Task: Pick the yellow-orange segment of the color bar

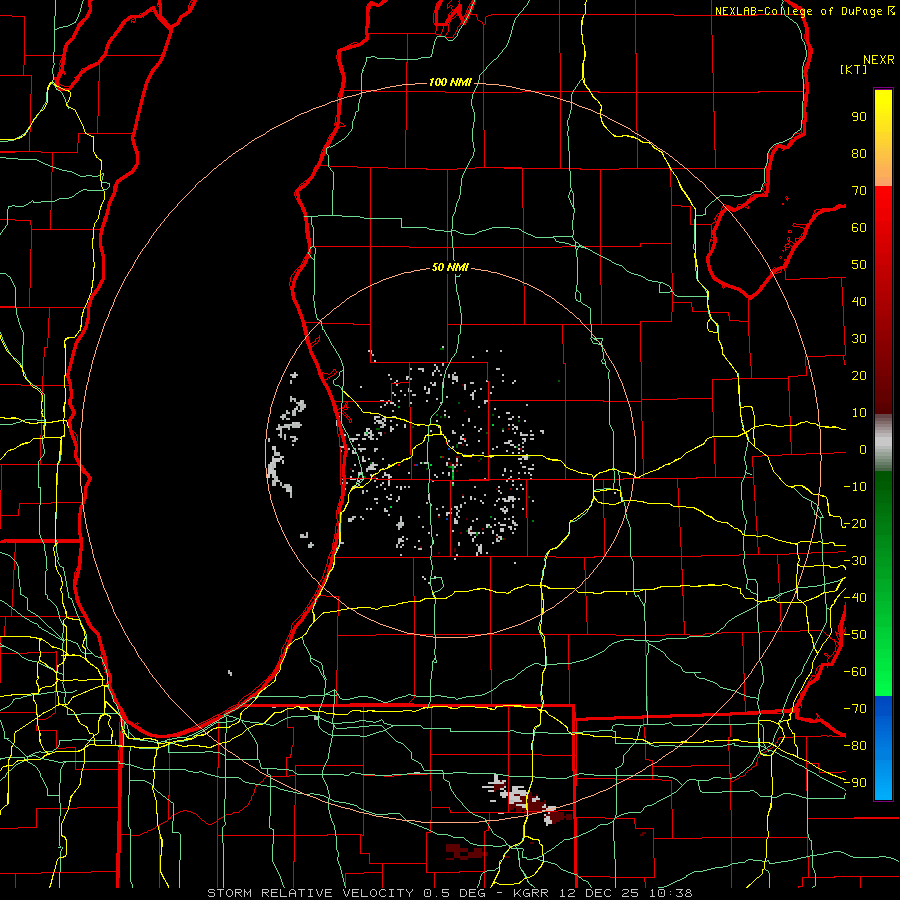Action: click(883, 138)
